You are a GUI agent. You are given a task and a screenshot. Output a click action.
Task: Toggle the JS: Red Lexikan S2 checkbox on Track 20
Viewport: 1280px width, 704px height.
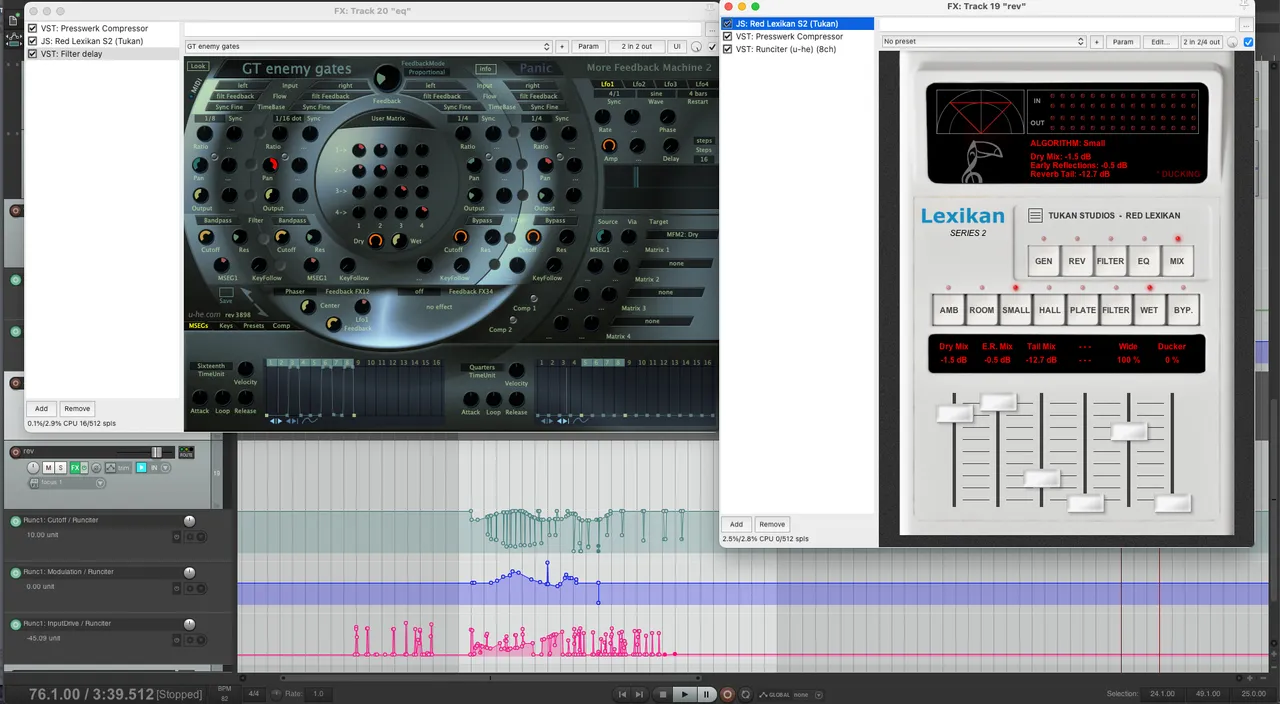pos(32,41)
